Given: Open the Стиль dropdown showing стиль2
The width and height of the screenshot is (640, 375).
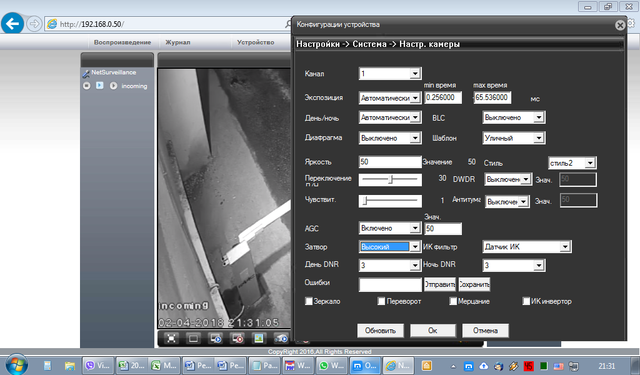Looking at the screenshot, I should pyautogui.click(x=572, y=163).
